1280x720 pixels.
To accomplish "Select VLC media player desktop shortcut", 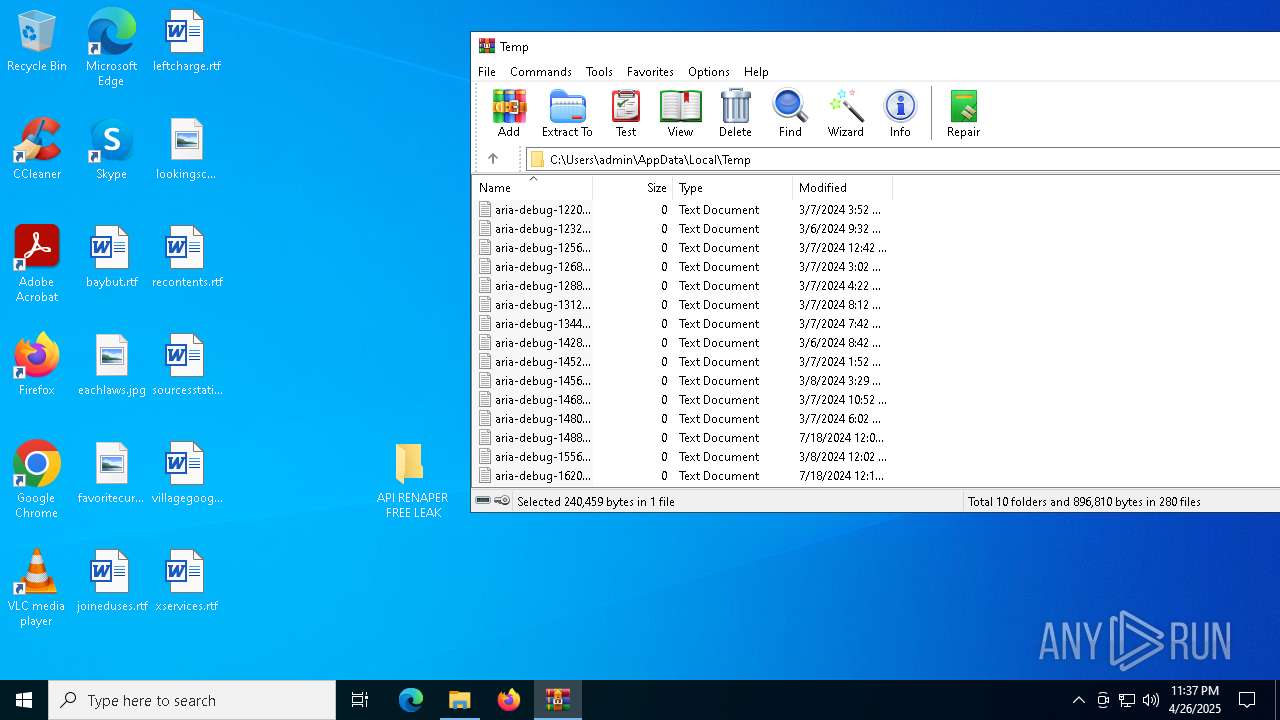I will tap(37, 588).
